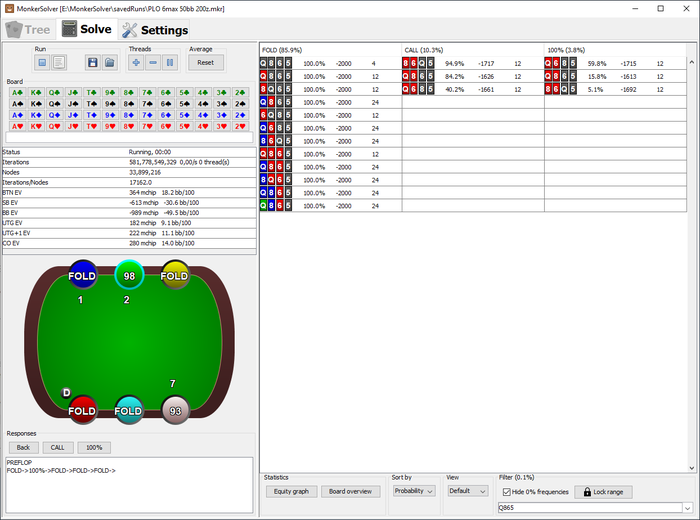This screenshot has height=520, width=700.
Task: Choose the CALL response
Action: coord(58,447)
